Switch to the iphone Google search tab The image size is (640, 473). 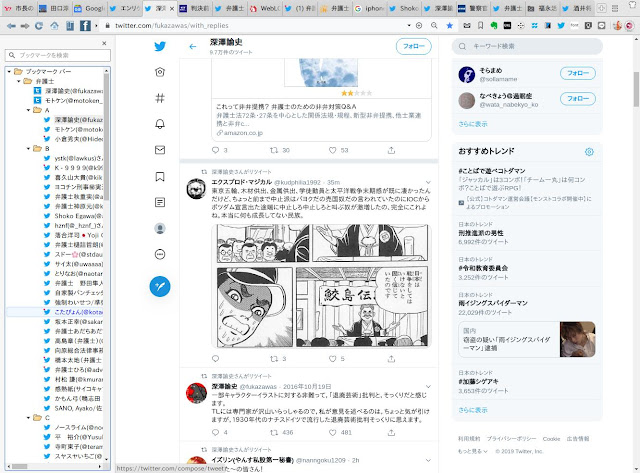pos(370,8)
